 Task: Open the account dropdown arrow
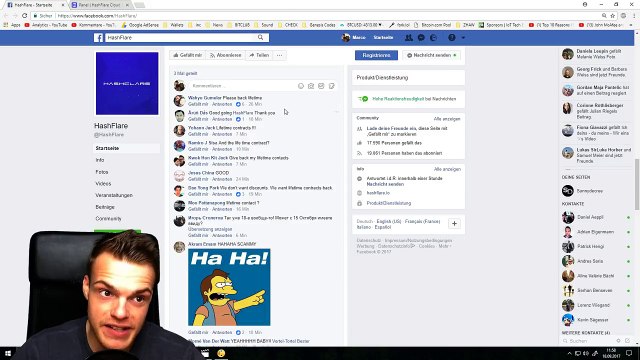coord(463,38)
